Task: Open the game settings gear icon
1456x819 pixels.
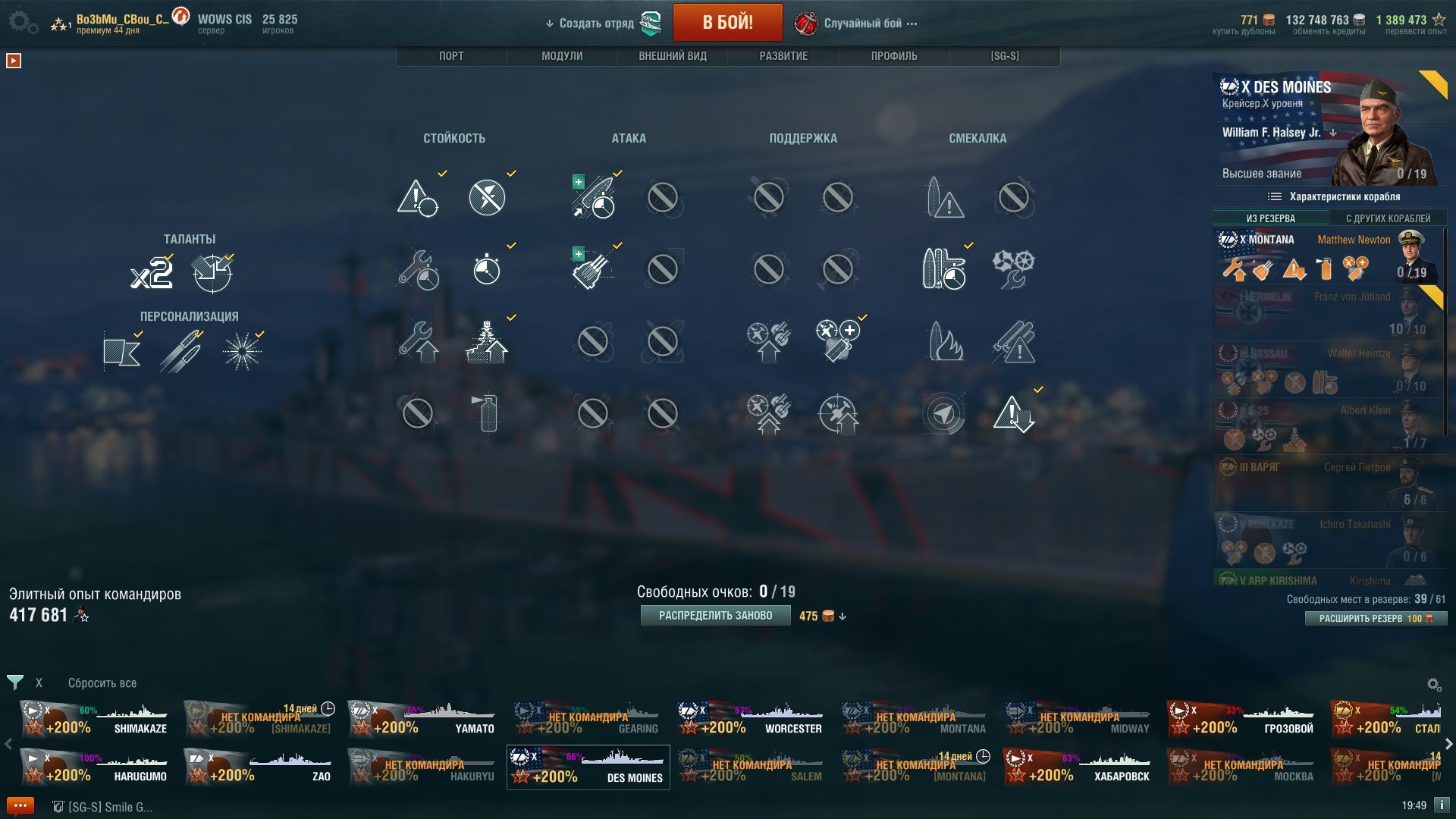Action: point(23,22)
